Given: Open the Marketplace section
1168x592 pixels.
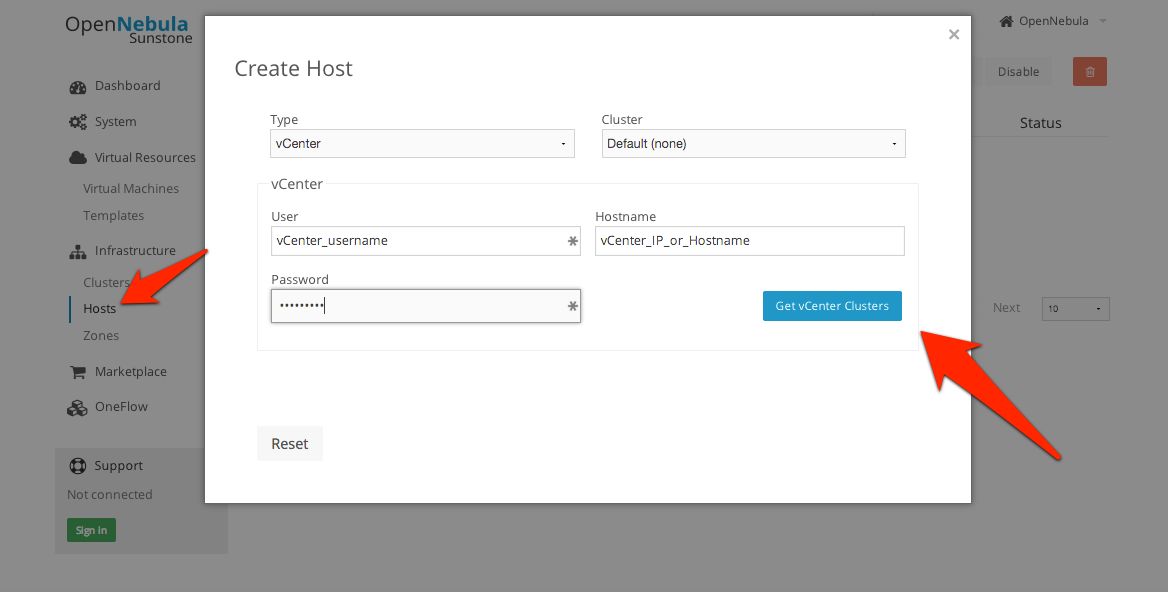Looking at the screenshot, I should tap(131, 372).
